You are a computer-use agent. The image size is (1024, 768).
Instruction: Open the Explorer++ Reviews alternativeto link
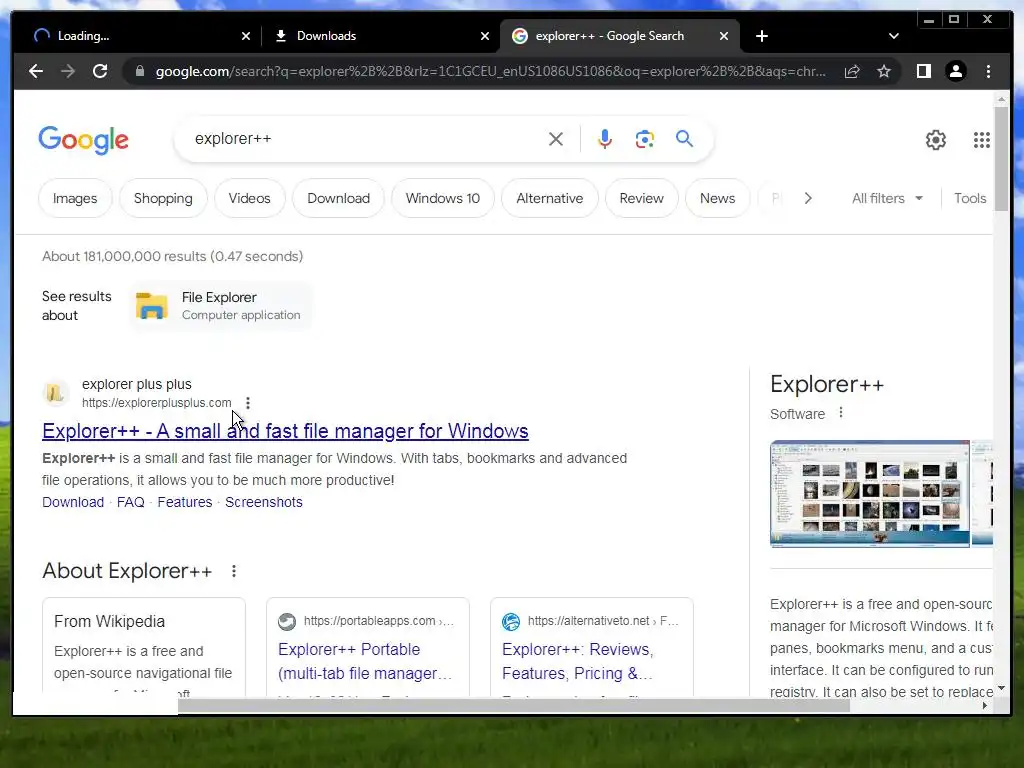pos(578,661)
